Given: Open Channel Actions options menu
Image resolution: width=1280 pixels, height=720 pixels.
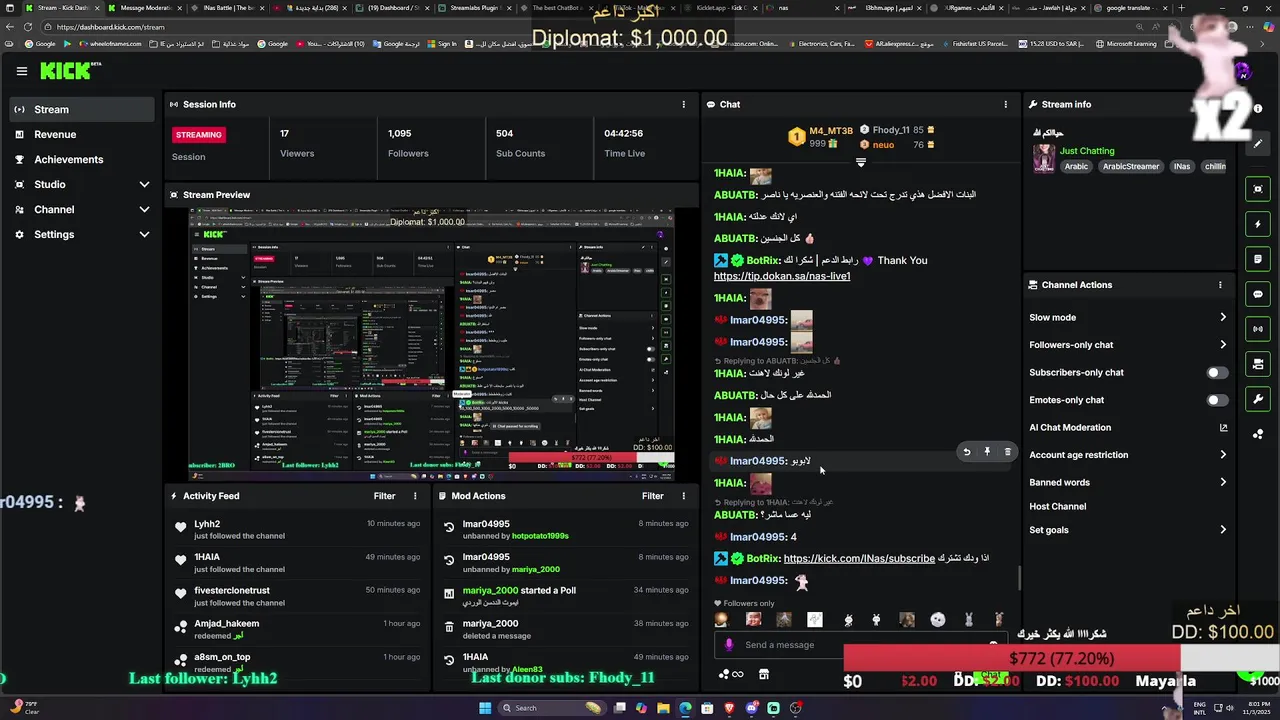Looking at the screenshot, I should coord(1220,285).
